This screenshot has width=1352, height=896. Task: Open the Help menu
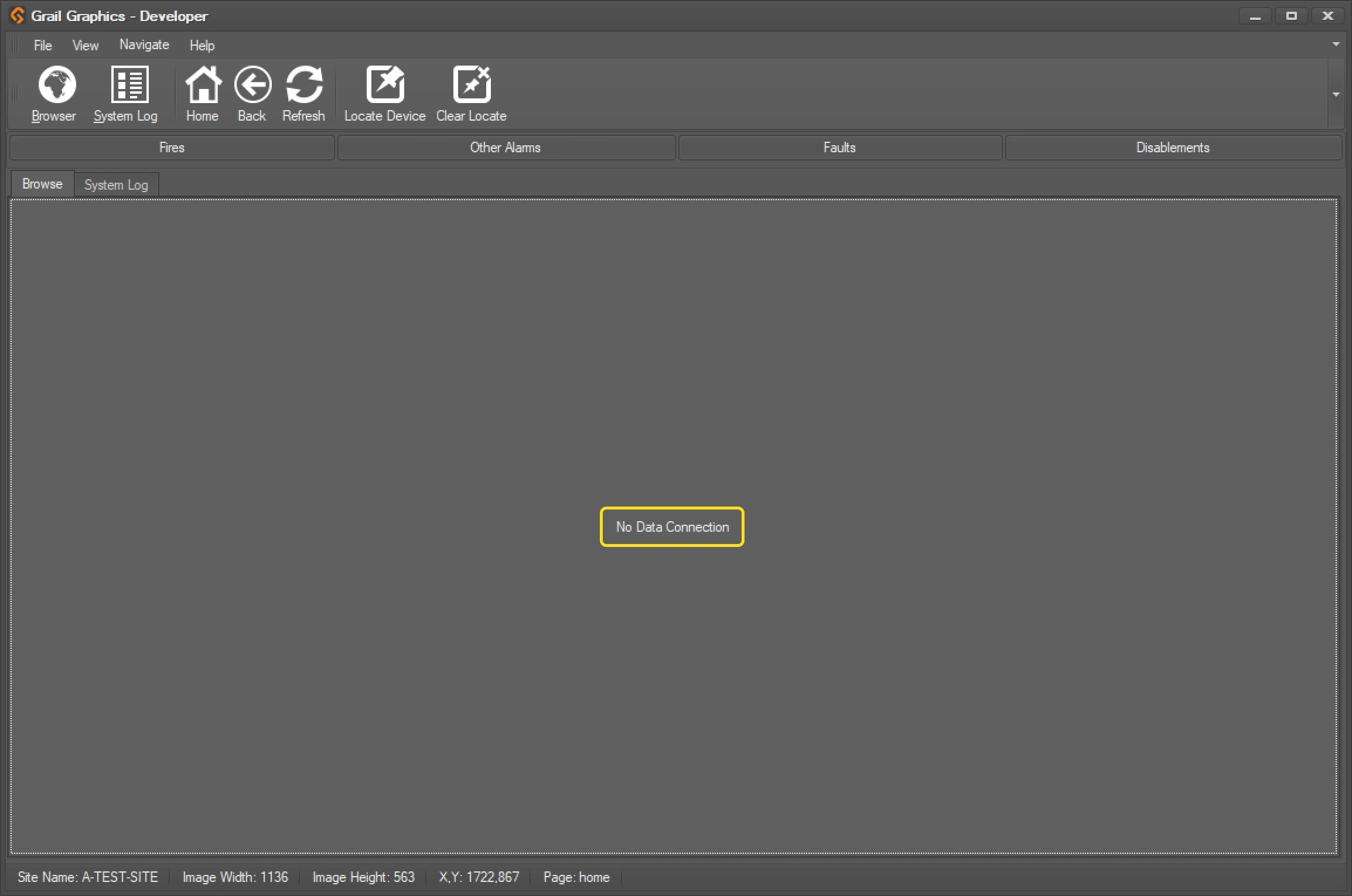coord(202,45)
